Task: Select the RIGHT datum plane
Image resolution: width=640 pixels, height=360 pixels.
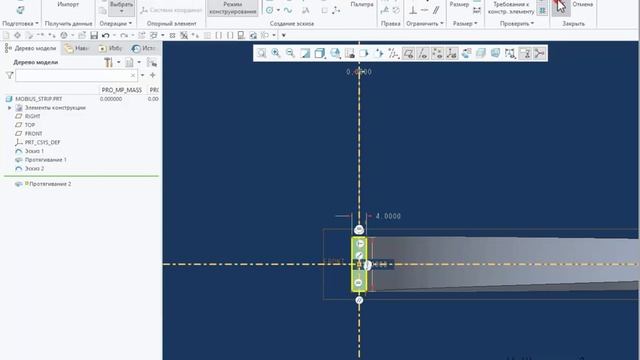Action: [x=32, y=116]
